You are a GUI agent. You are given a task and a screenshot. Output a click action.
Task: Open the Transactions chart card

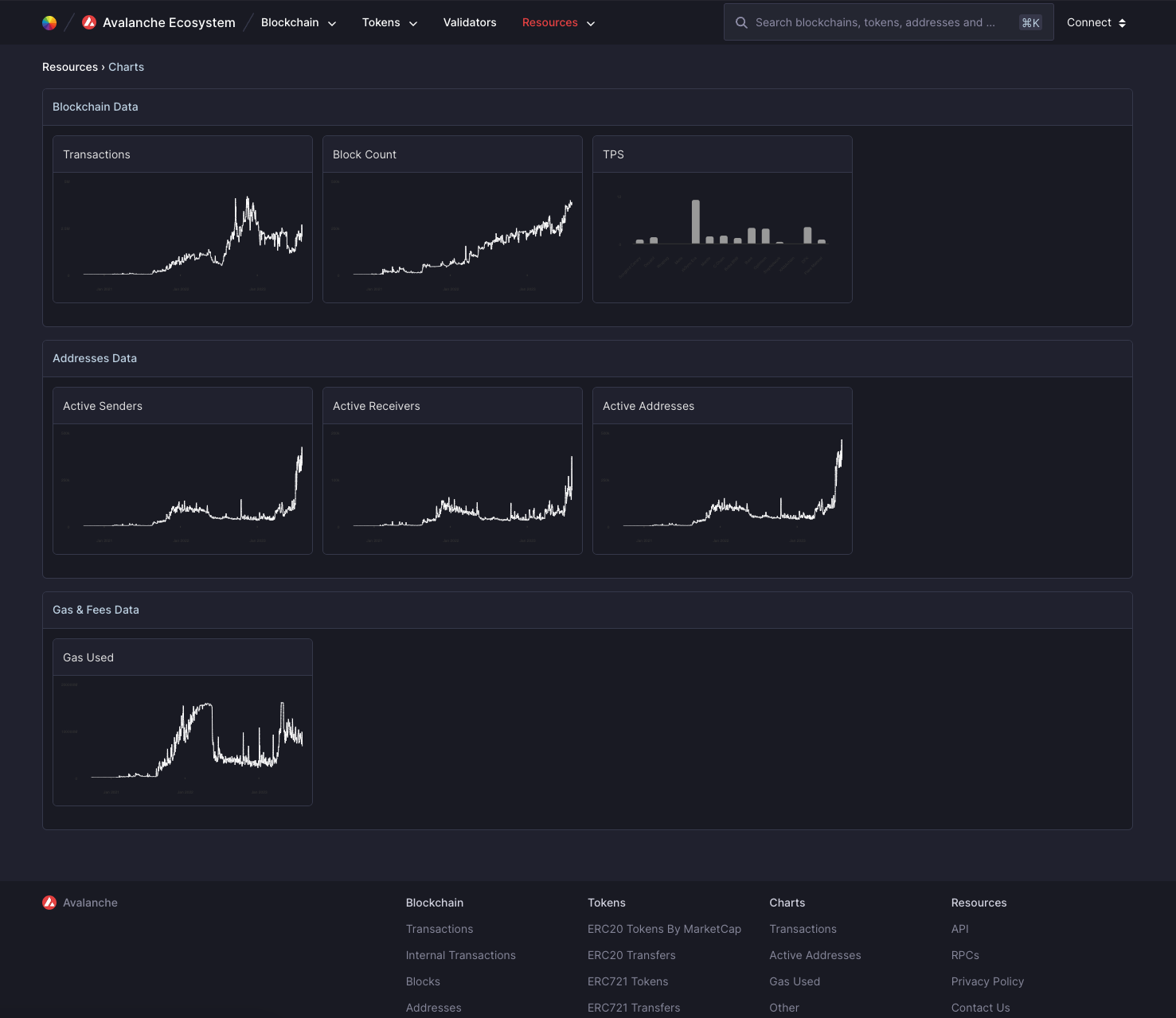[x=182, y=219]
